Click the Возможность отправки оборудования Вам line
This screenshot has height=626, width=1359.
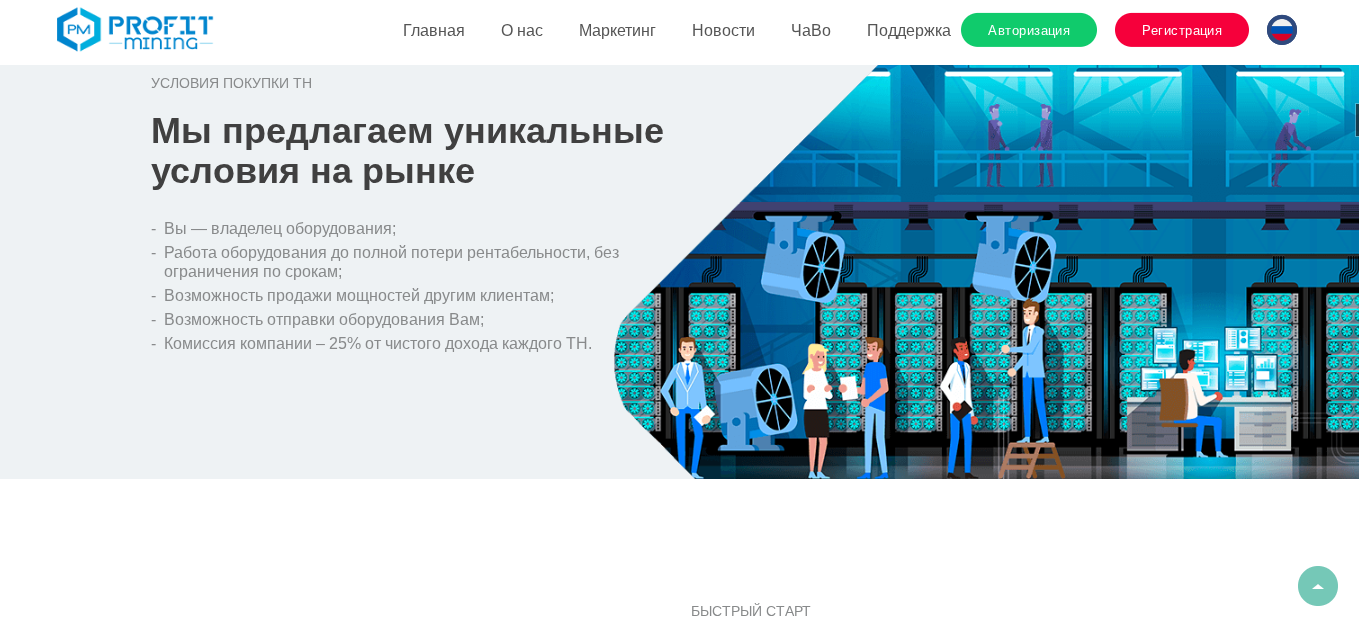coord(324,319)
